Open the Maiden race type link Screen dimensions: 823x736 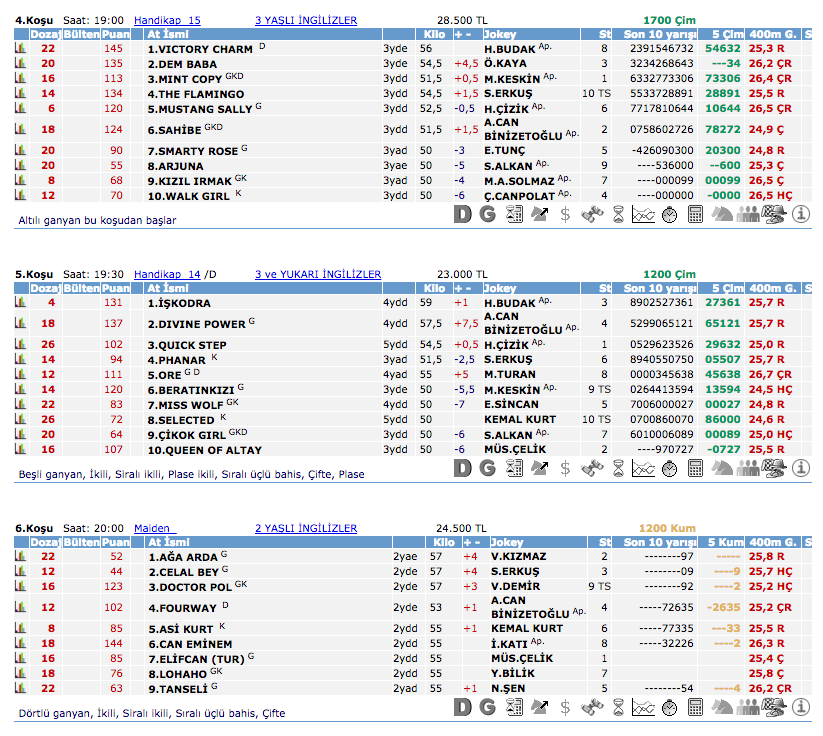[x=155, y=528]
